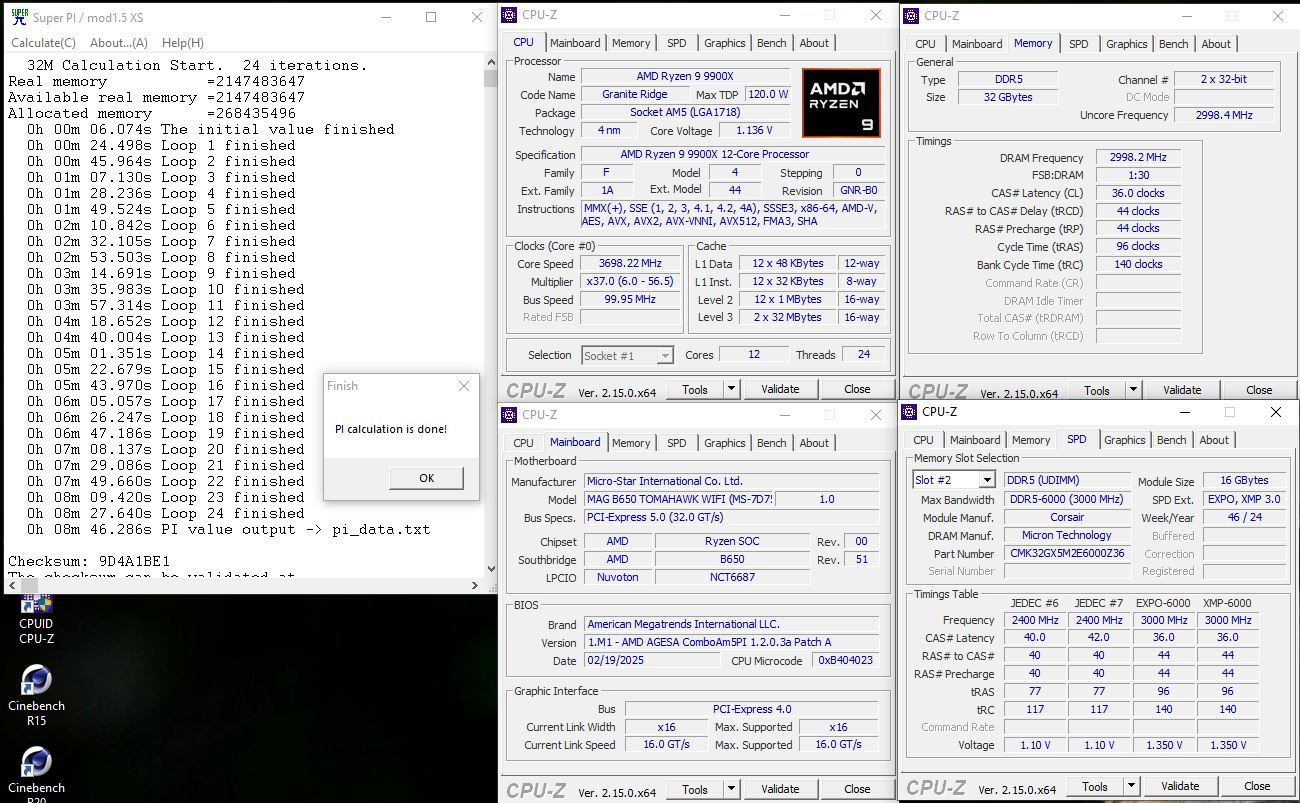This screenshot has height=803, width=1300.
Task: Click the Cinebench R15 desktop icon
Action: tap(36, 696)
